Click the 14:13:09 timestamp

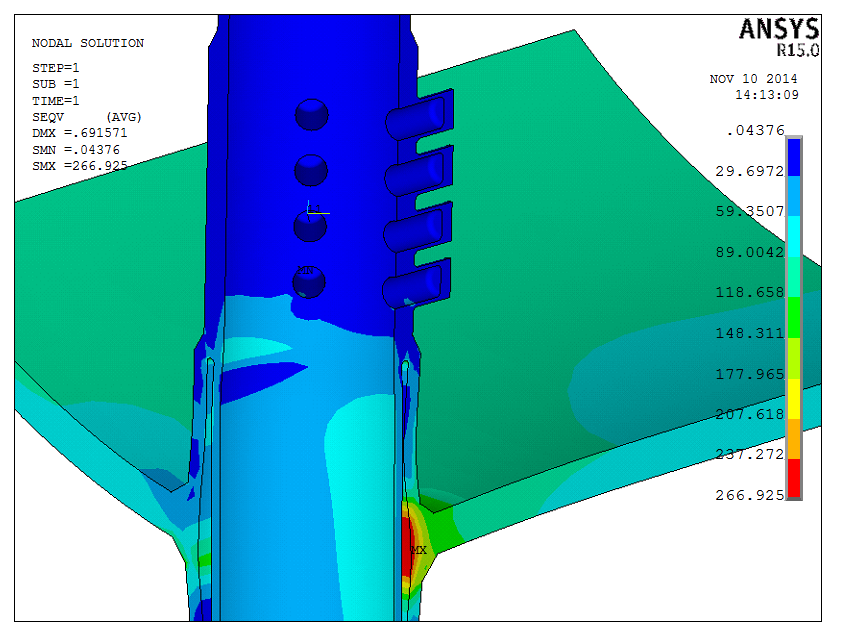[767, 95]
